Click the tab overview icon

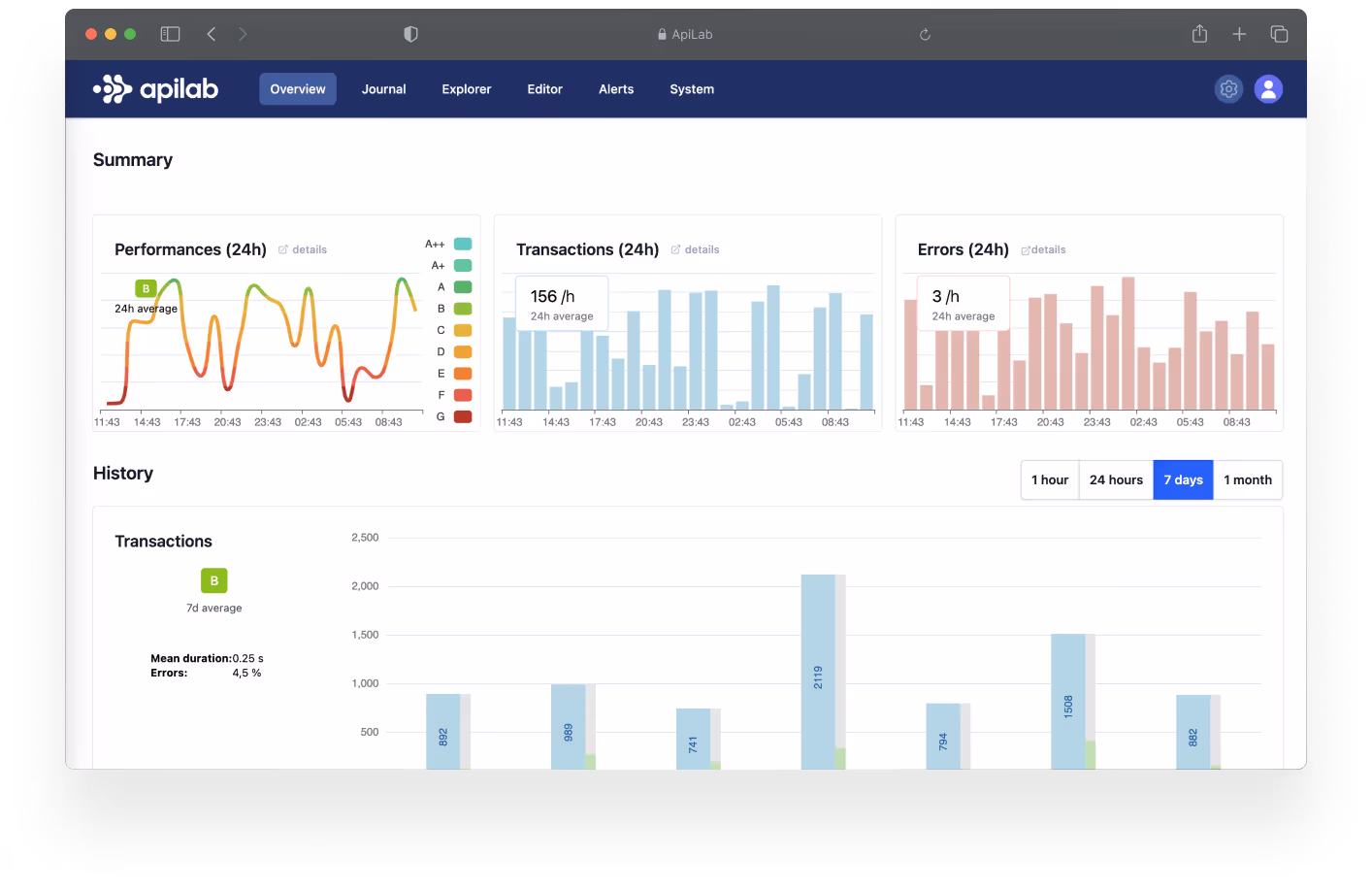pos(1279,33)
